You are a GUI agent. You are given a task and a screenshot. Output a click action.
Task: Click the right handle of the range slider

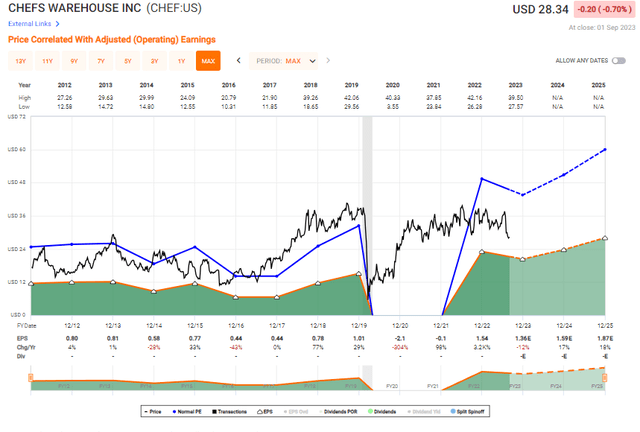(604, 378)
